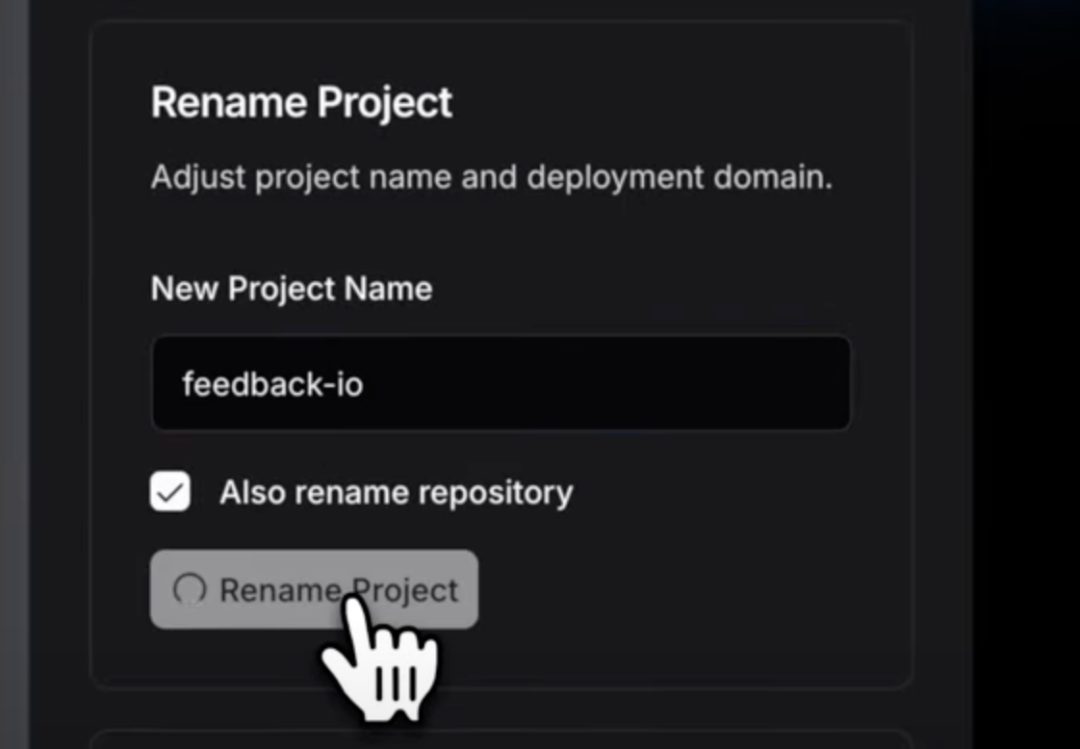Click the Adjust project name description text
This screenshot has height=749, width=1080.
(x=492, y=177)
